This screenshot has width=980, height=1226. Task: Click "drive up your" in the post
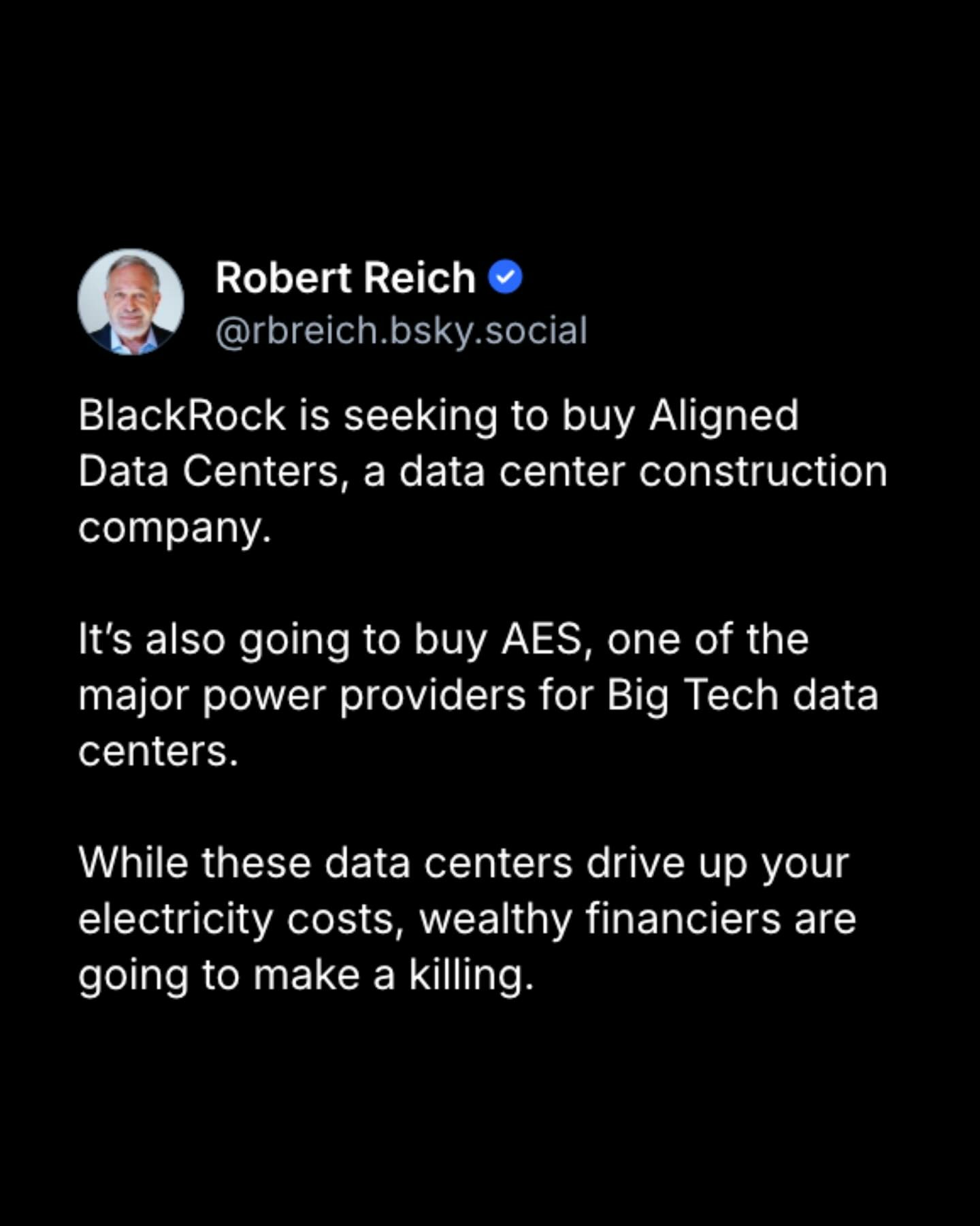tap(717, 863)
